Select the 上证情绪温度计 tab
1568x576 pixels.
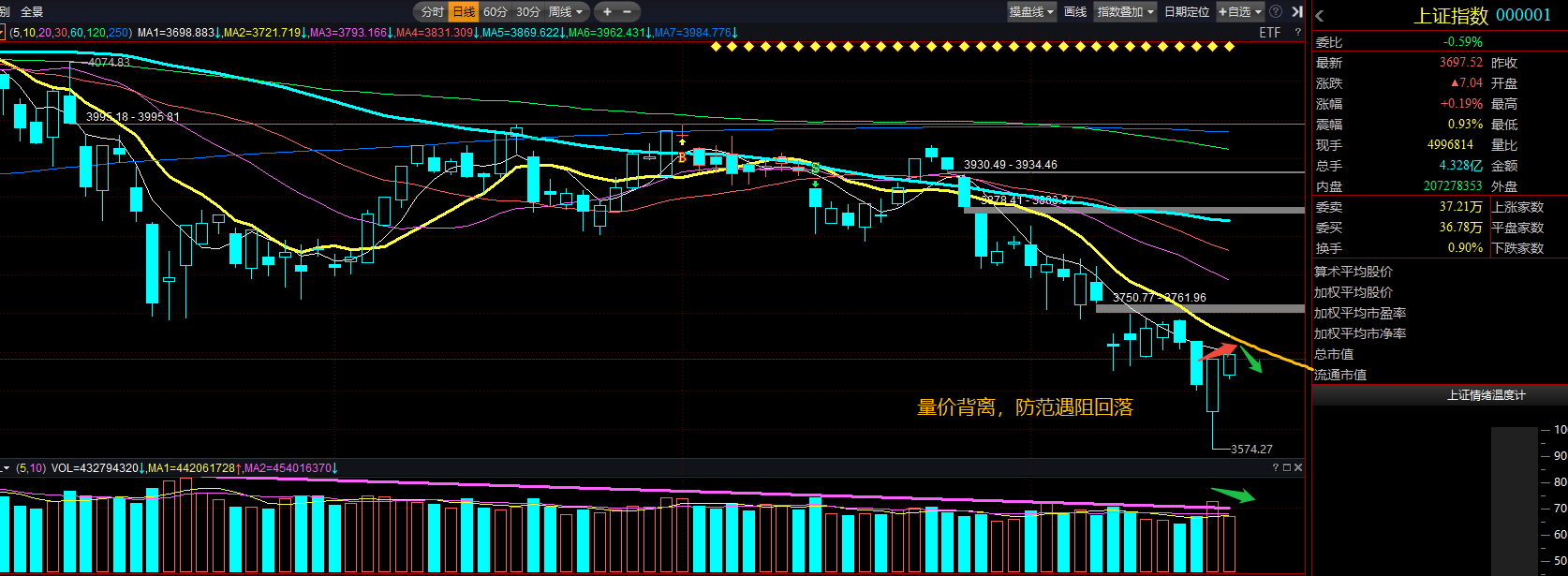tap(1487, 395)
